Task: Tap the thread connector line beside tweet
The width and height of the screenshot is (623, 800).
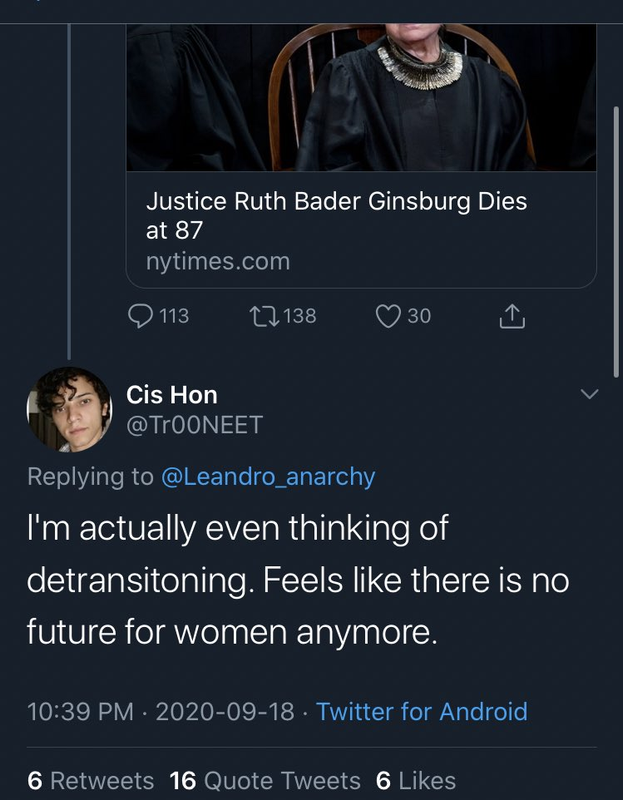Action: (69, 191)
